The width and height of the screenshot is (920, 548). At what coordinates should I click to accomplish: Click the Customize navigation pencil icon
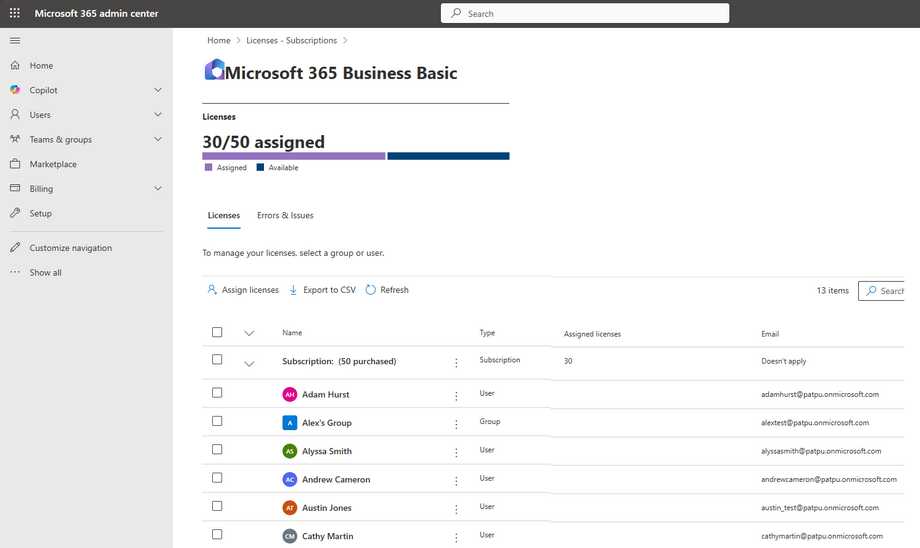(15, 248)
